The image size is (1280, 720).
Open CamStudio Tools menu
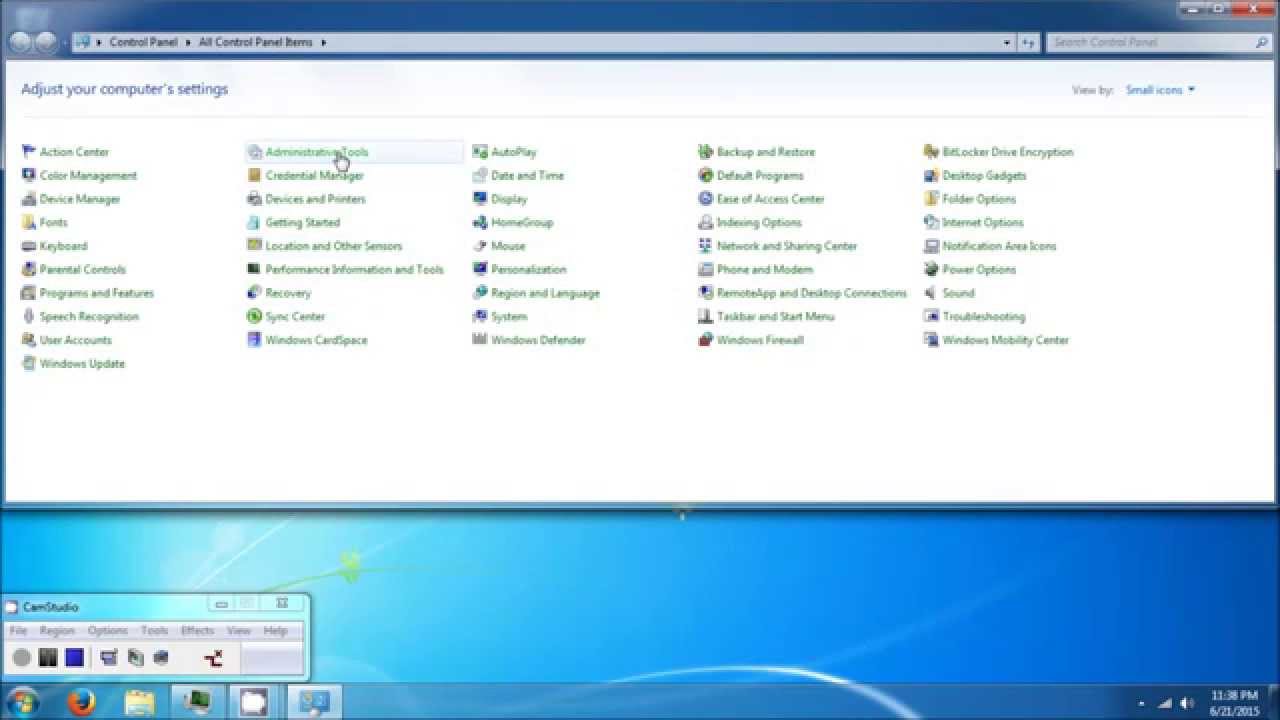tap(154, 631)
